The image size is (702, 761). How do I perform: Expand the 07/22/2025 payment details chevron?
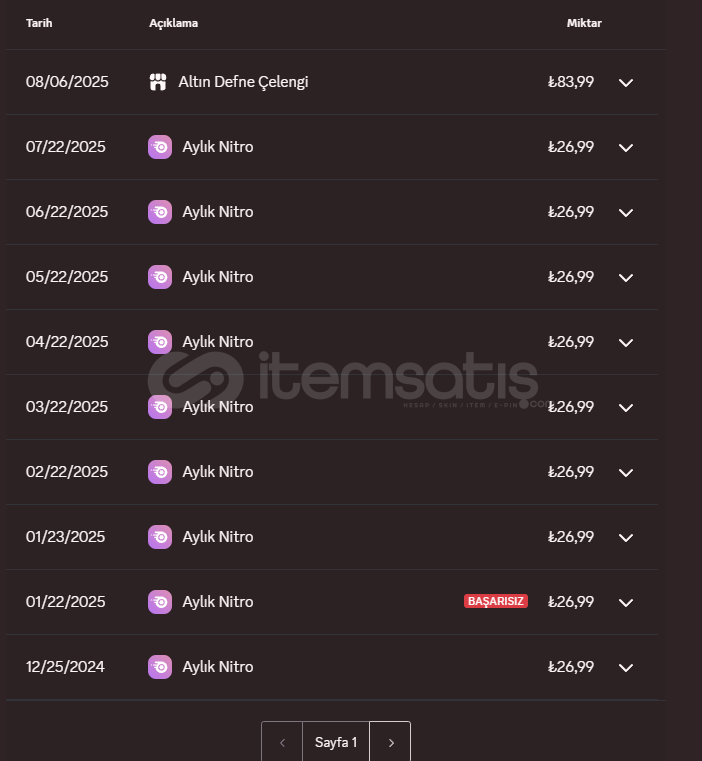coord(626,148)
